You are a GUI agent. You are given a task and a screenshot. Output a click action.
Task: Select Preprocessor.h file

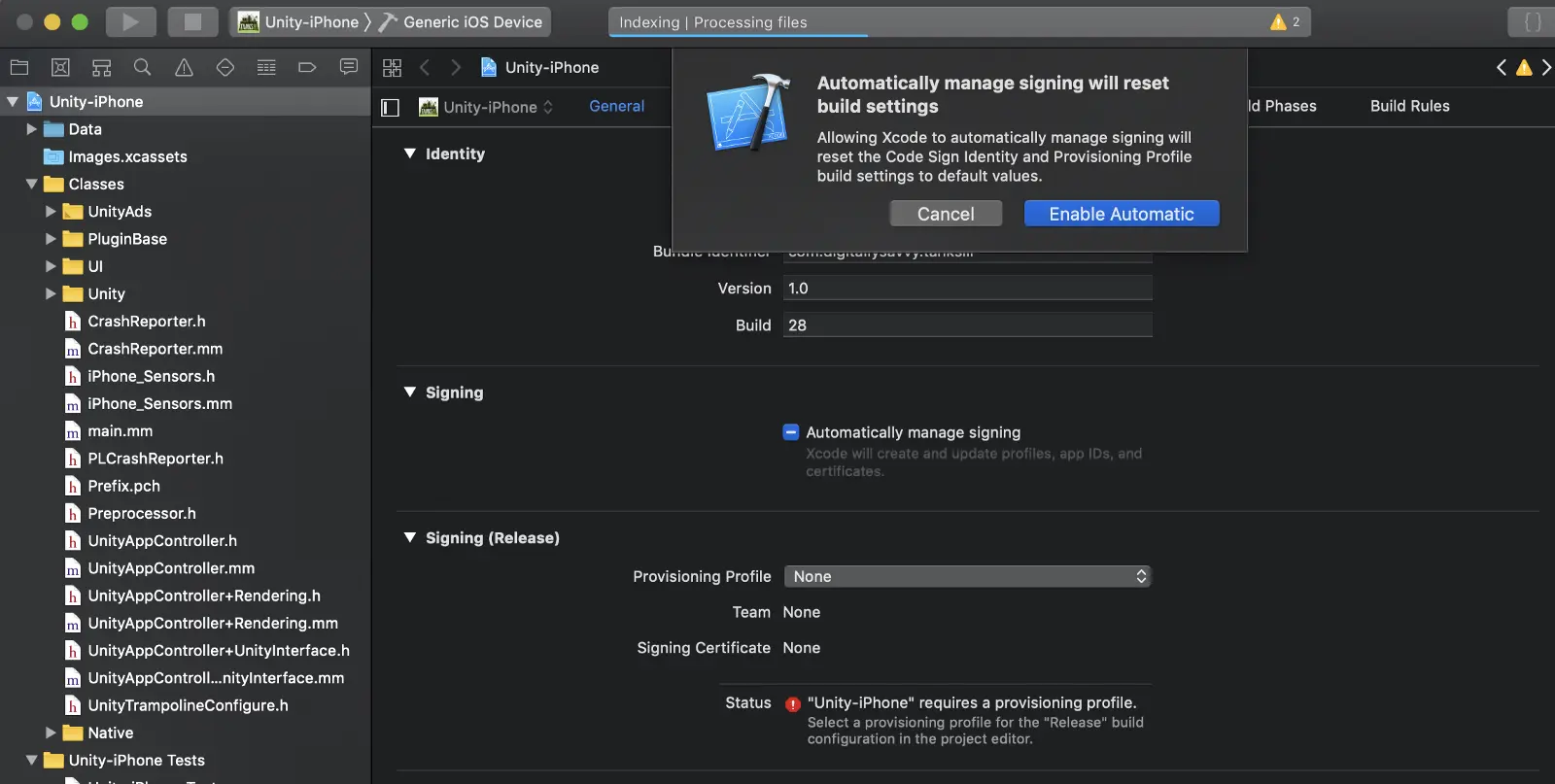[x=141, y=513]
